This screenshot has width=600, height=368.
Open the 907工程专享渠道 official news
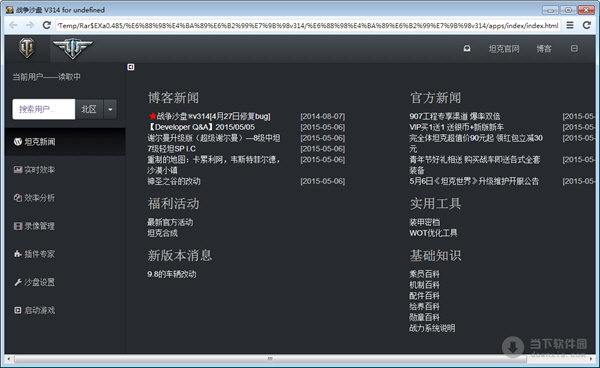coord(455,116)
